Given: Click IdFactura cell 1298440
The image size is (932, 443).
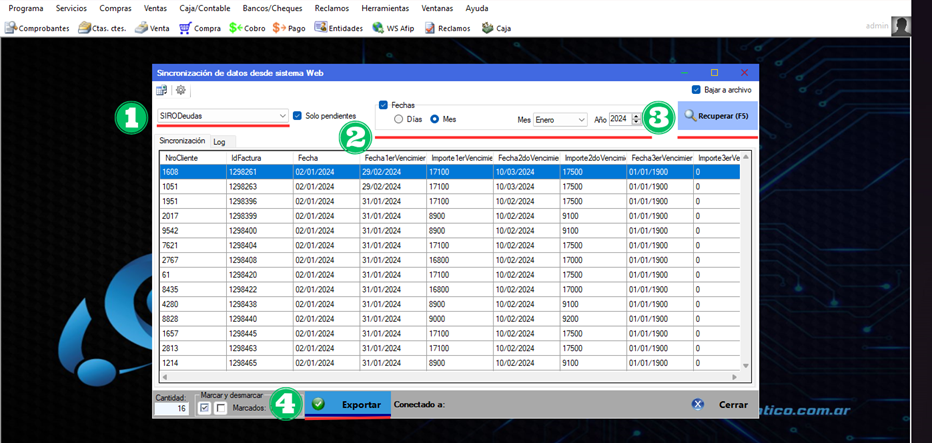Looking at the screenshot, I should click(x=260, y=319).
